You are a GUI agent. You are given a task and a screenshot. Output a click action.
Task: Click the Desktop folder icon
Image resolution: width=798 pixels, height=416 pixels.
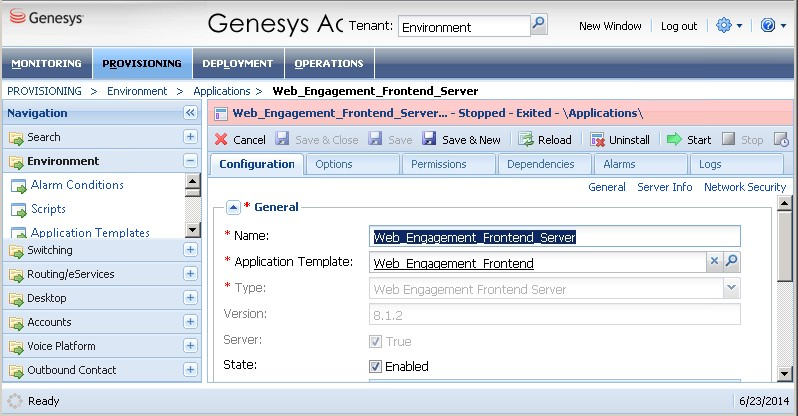point(16,299)
